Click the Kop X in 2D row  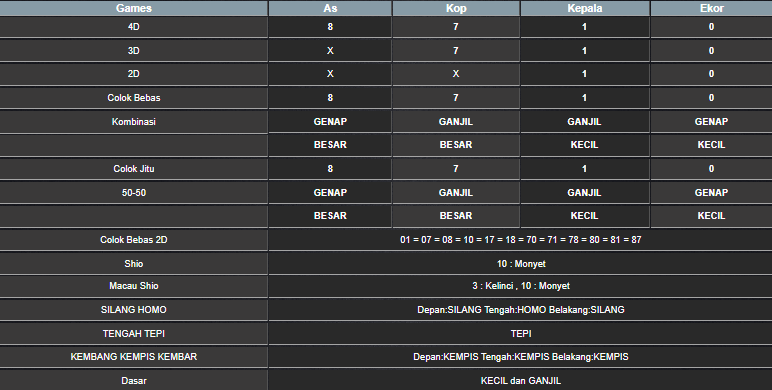(x=456, y=74)
